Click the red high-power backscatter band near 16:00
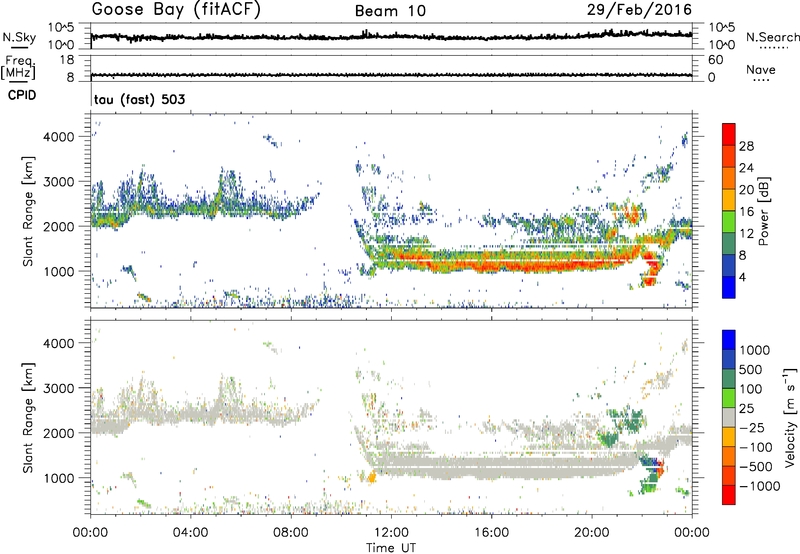 (491, 265)
